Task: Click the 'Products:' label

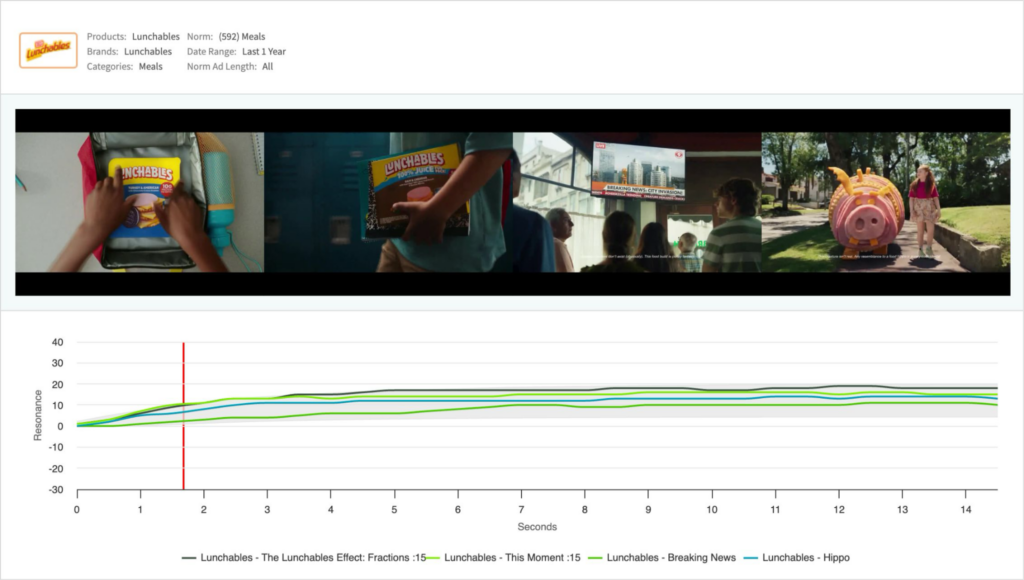Action: click(106, 37)
